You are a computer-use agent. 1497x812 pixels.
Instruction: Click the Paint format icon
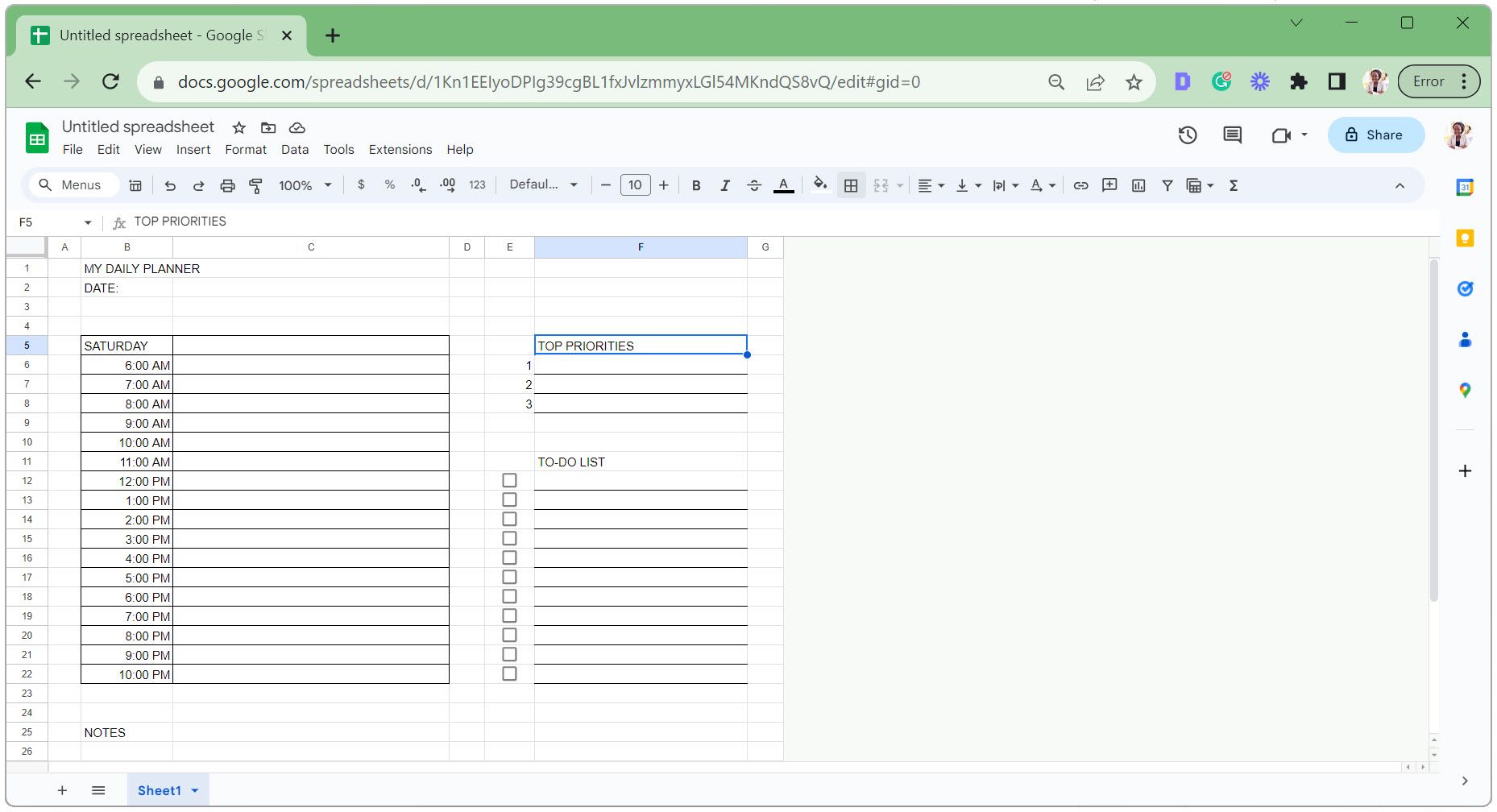(x=256, y=185)
